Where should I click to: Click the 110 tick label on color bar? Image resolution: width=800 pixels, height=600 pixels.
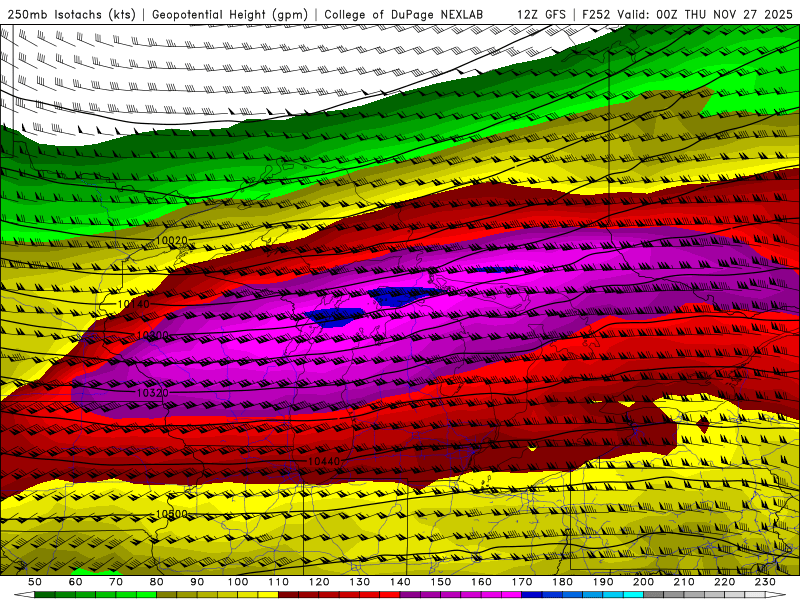pos(279,582)
